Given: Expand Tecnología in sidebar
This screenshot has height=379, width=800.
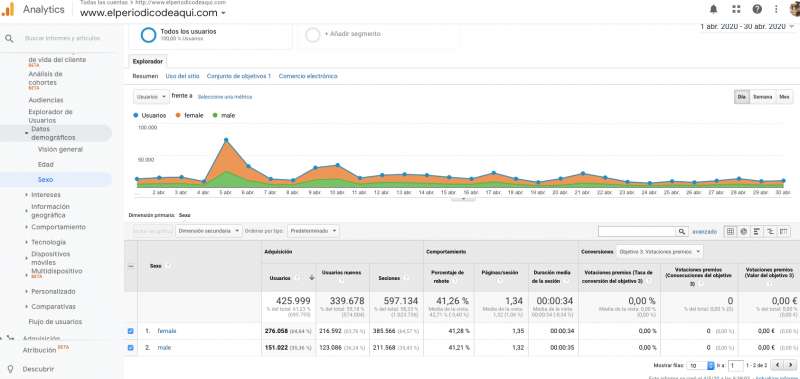Looking at the screenshot, I should (48, 242).
